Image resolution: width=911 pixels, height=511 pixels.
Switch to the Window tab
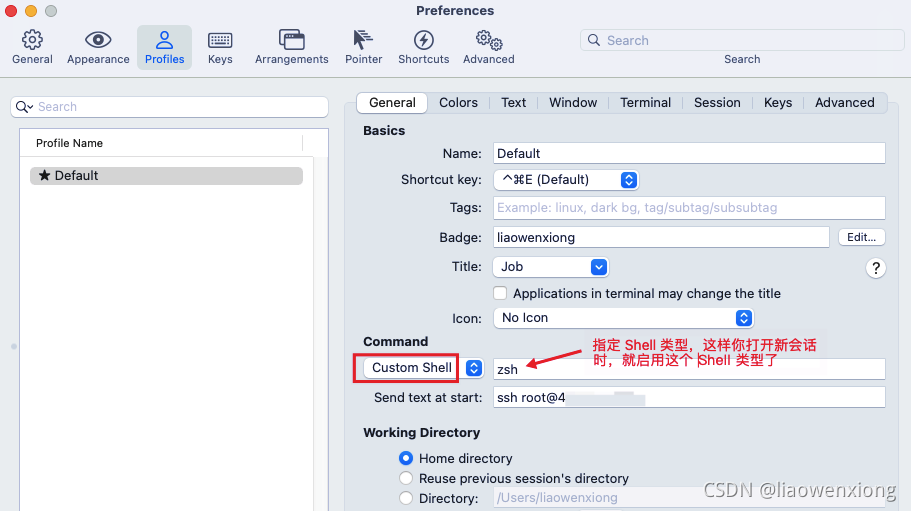[x=573, y=103]
